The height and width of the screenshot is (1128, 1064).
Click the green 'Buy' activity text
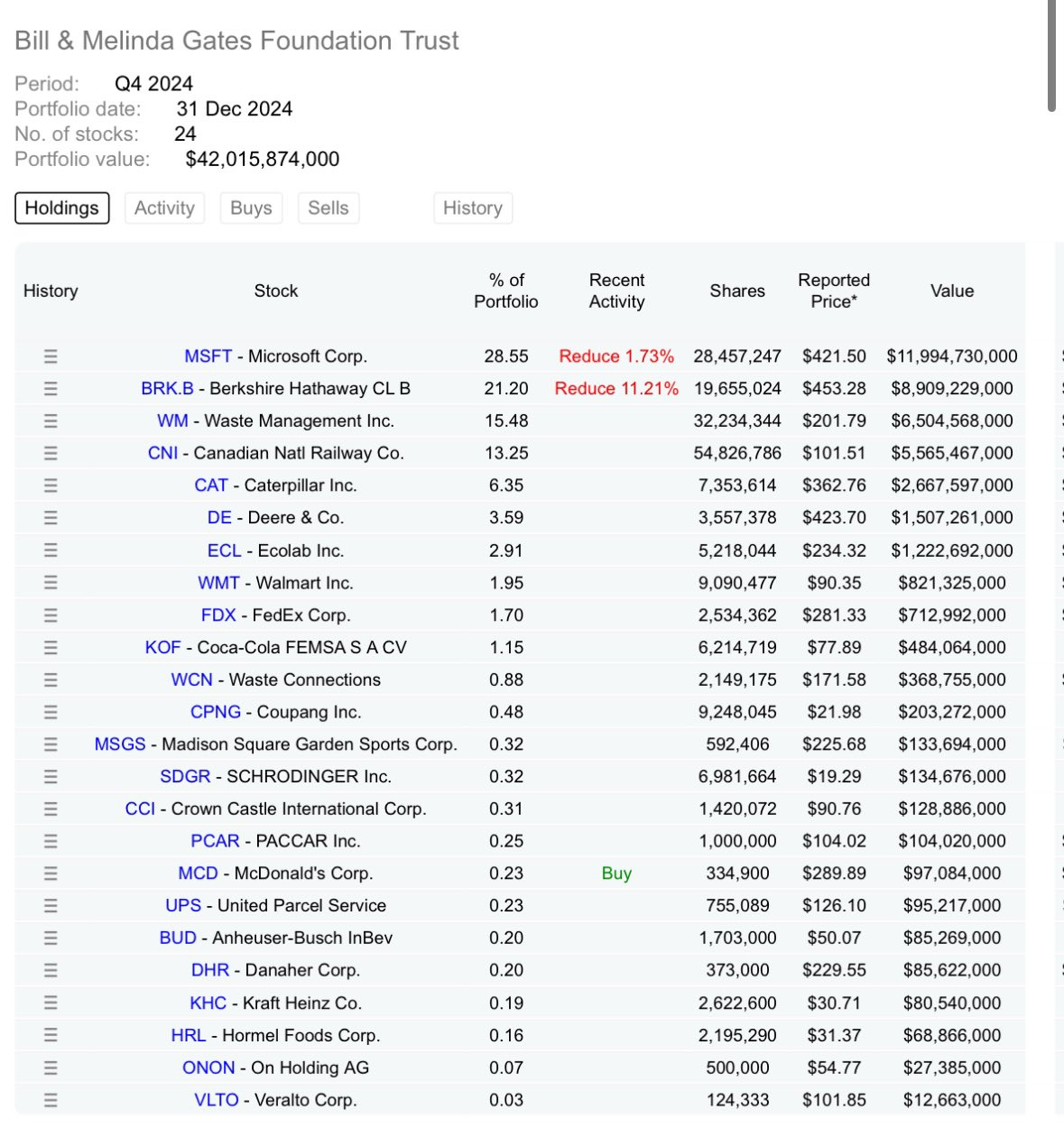coord(616,874)
